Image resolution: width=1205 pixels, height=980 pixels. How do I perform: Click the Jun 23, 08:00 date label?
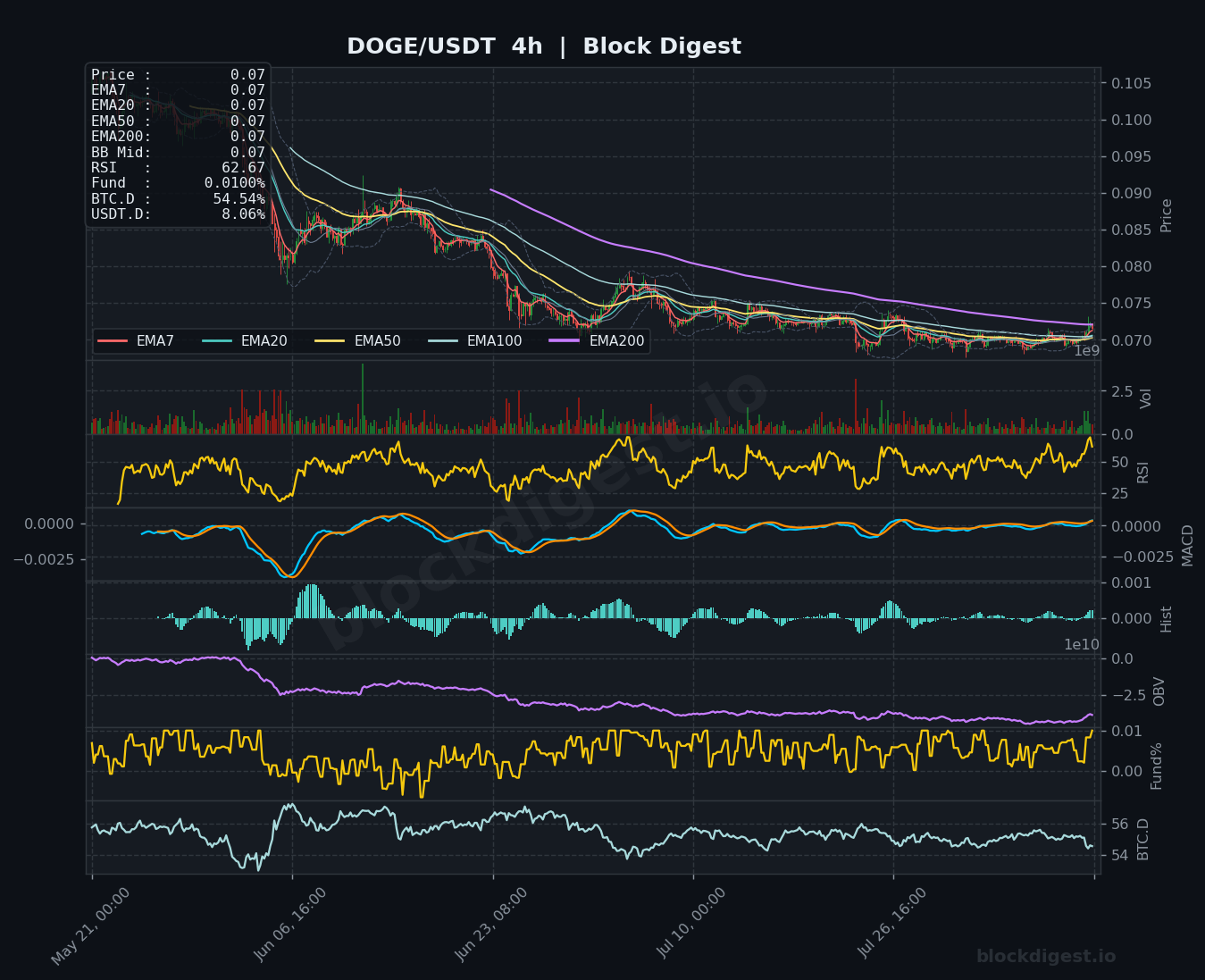point(492,924)
